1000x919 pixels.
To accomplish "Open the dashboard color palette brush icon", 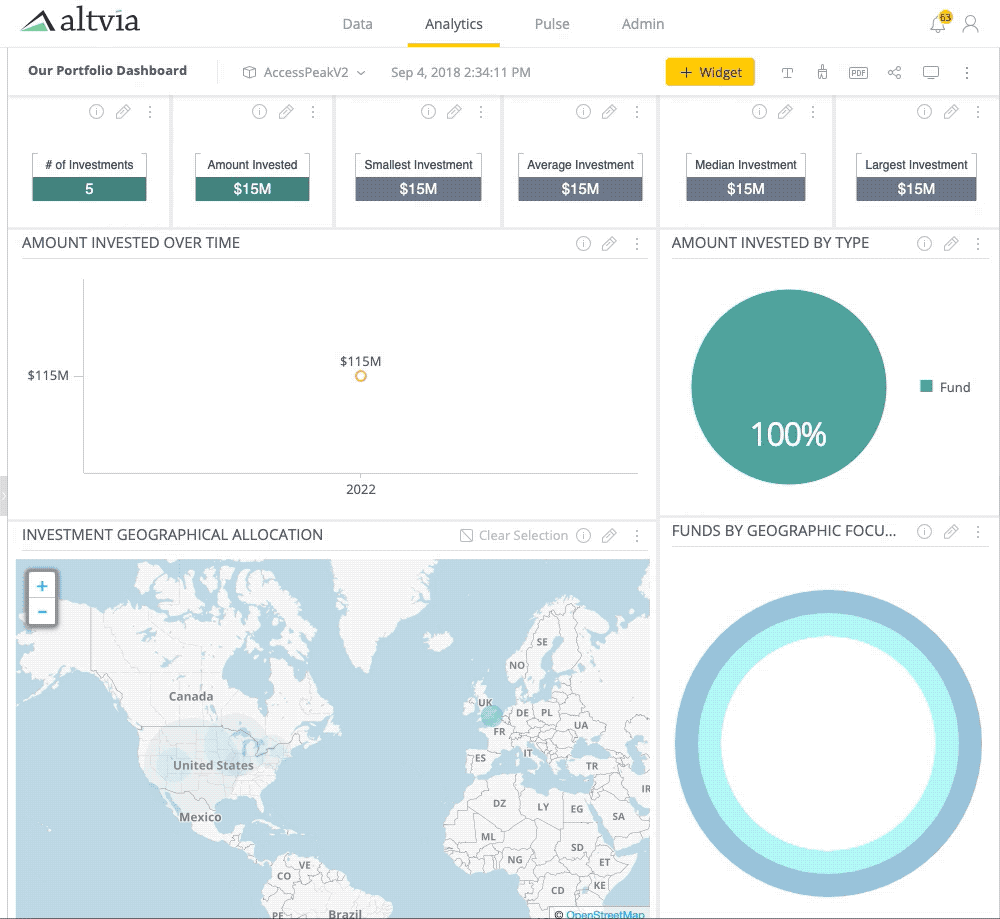I will 822,72.
